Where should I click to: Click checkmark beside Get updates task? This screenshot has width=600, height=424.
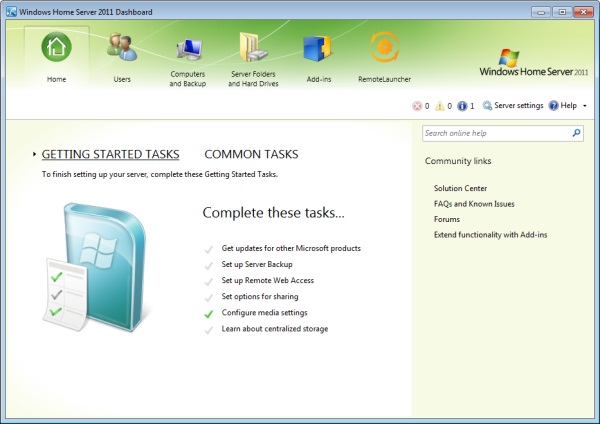(x=209, y=250)
